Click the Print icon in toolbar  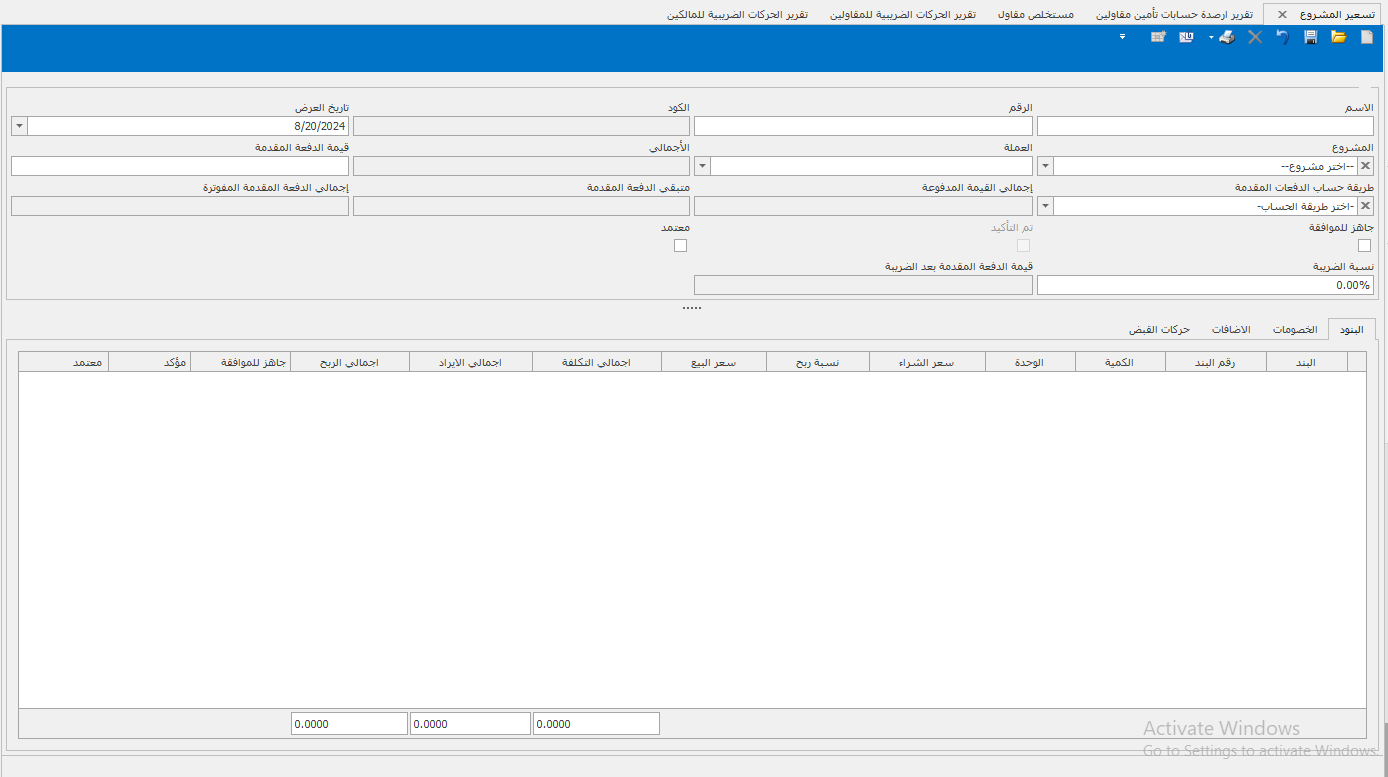point(1227,37)
